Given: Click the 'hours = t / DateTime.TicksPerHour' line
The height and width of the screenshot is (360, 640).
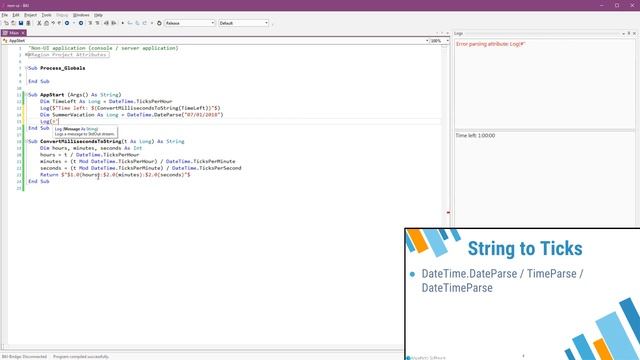Looking at the screenshot, I should click(90, 155).
